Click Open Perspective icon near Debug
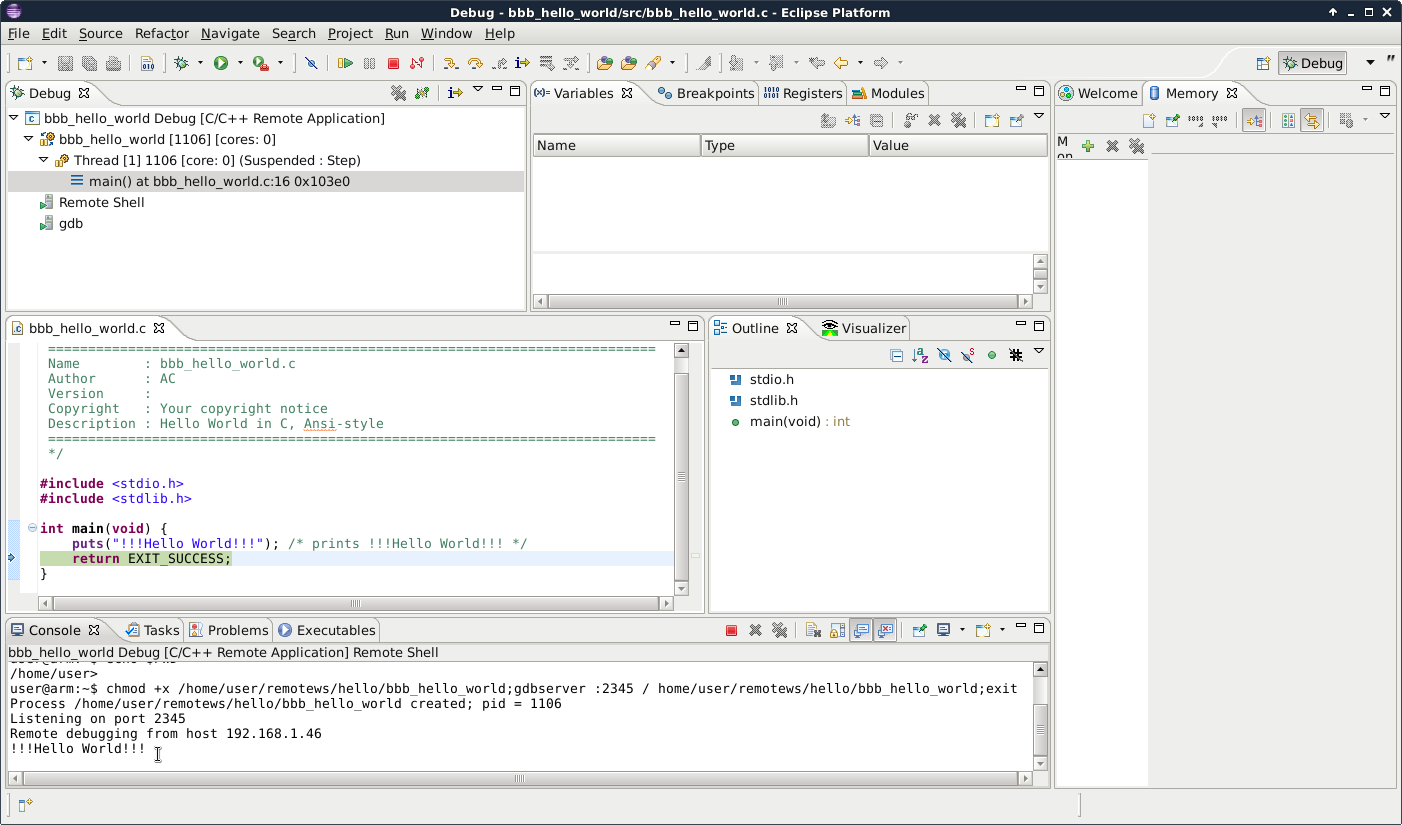The width and height of the screenshot is (1402, 825). pos(1263,63)
